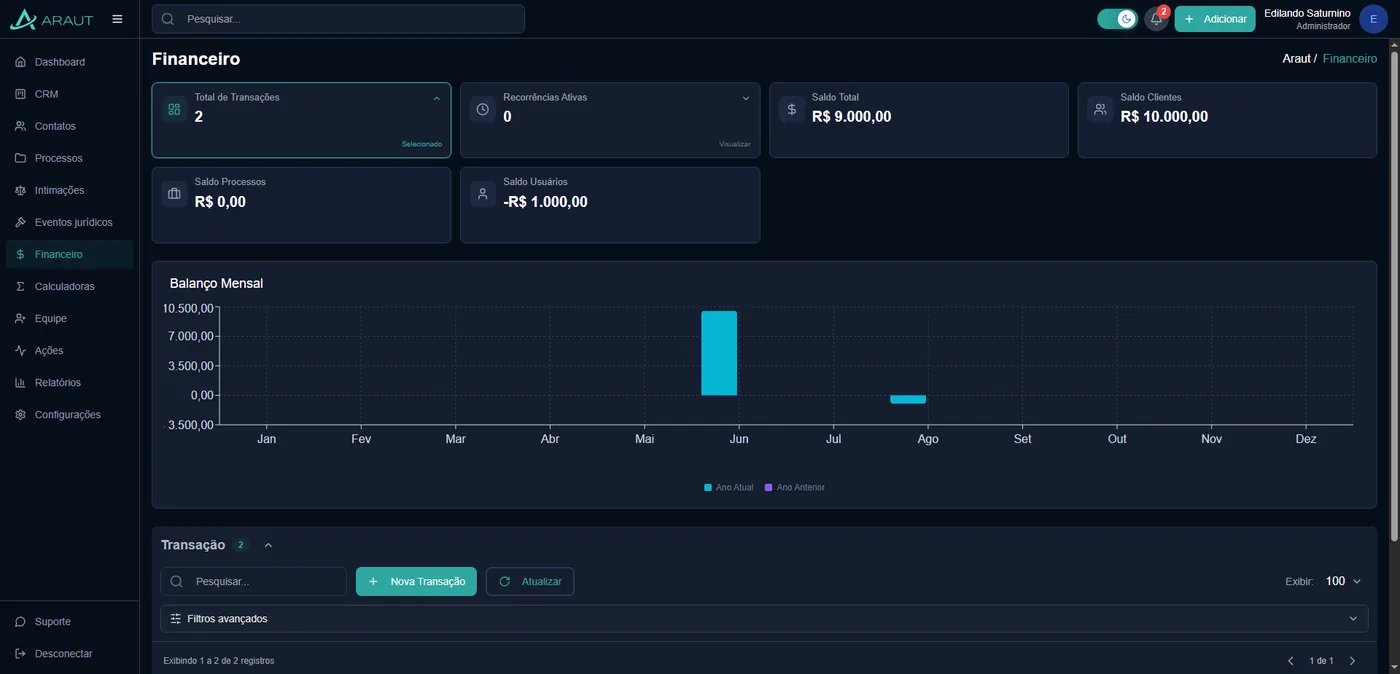The height and width of the screenshot is (674, 1400).
Task: Click the clock icon in Recorrências Ativas card
Action: [483, 109]
